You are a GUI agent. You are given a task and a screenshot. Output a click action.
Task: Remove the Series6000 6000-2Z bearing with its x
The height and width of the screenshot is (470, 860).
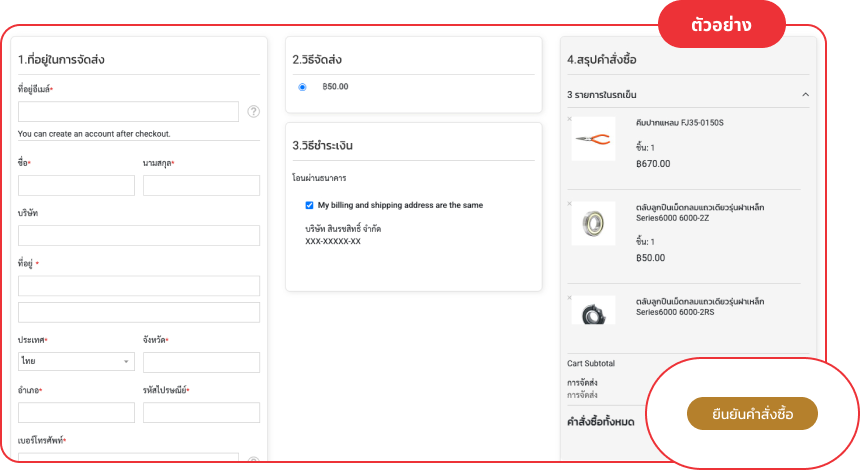569,203
